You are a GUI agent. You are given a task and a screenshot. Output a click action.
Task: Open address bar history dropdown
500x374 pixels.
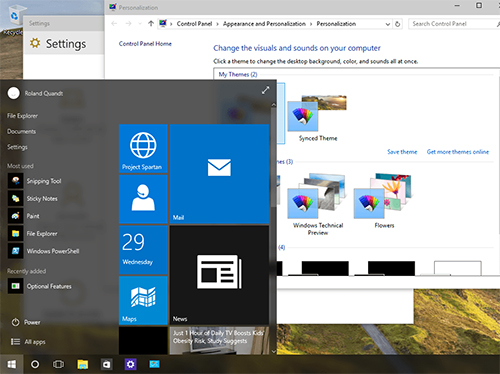point(388,24)
